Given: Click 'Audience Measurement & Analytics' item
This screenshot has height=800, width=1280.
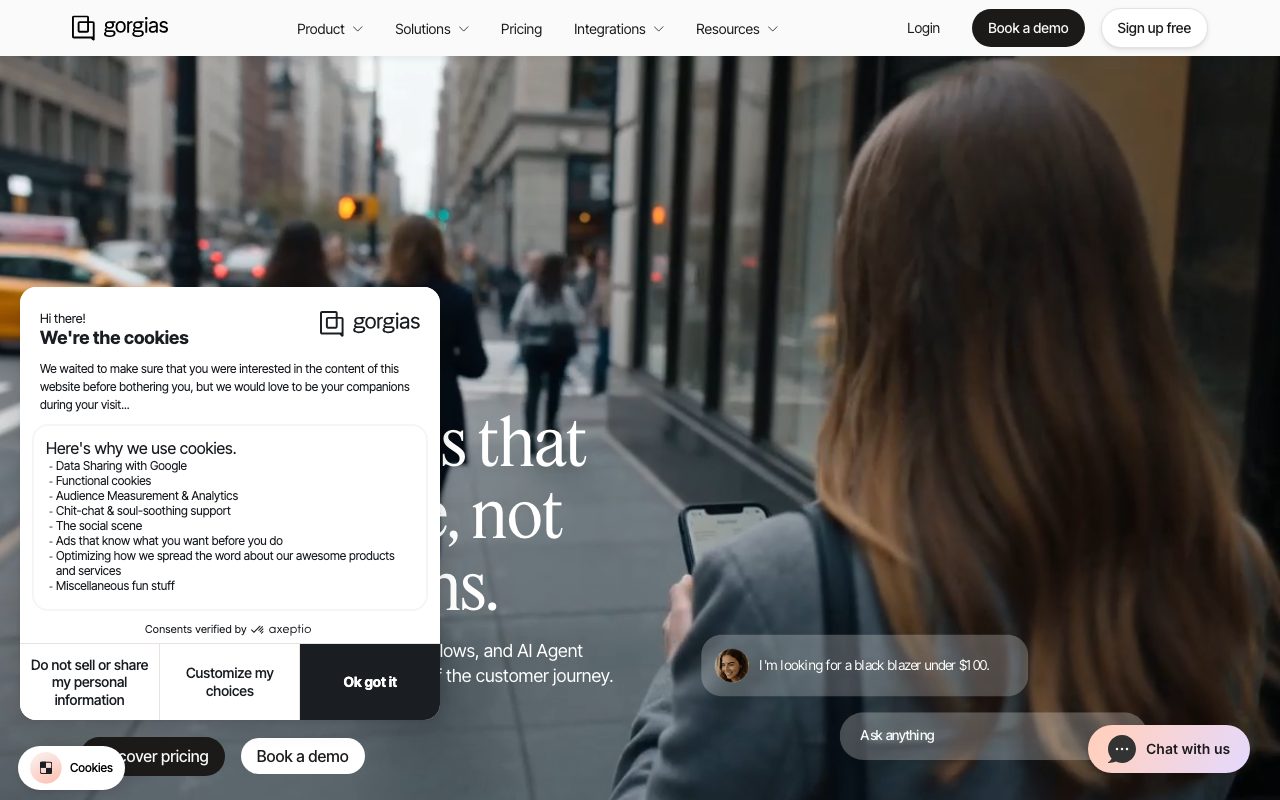Looking at the screenshot, I should pos(147,496).
